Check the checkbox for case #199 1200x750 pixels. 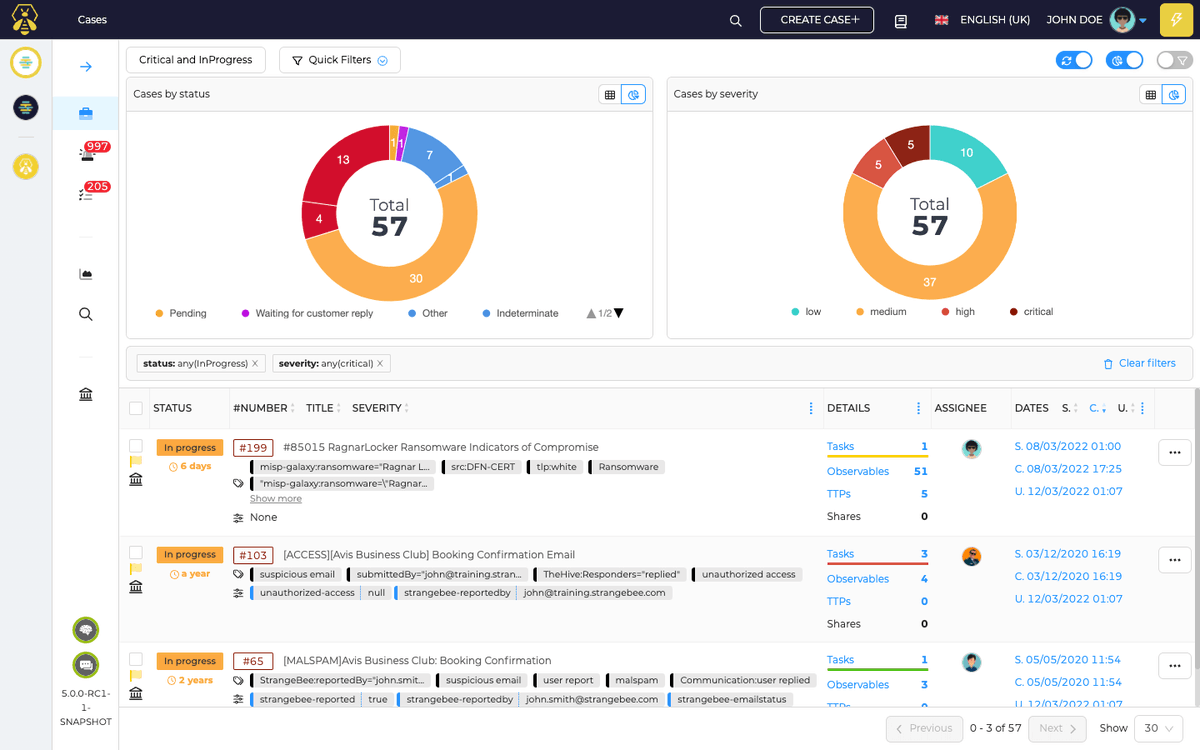coord(136,446)
